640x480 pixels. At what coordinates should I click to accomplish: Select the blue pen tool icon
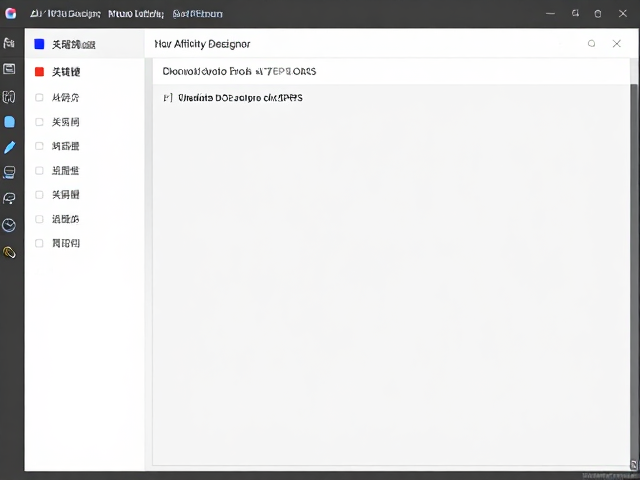pyautogui.click(x=9, y=147)
